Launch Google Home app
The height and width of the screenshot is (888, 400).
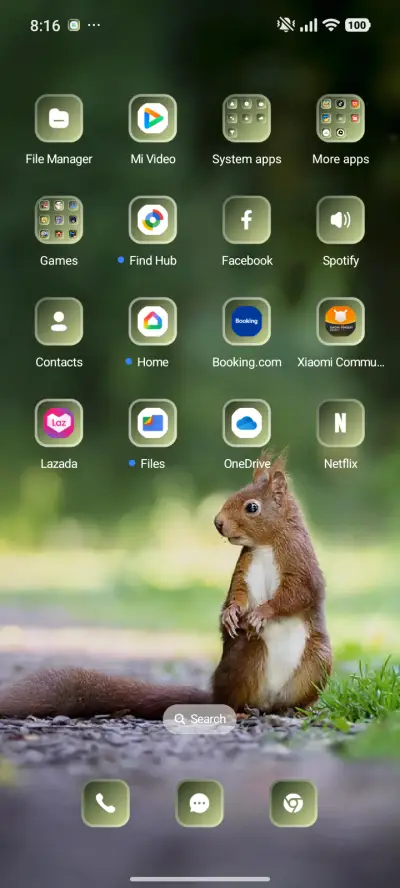(x=152, y=321)
